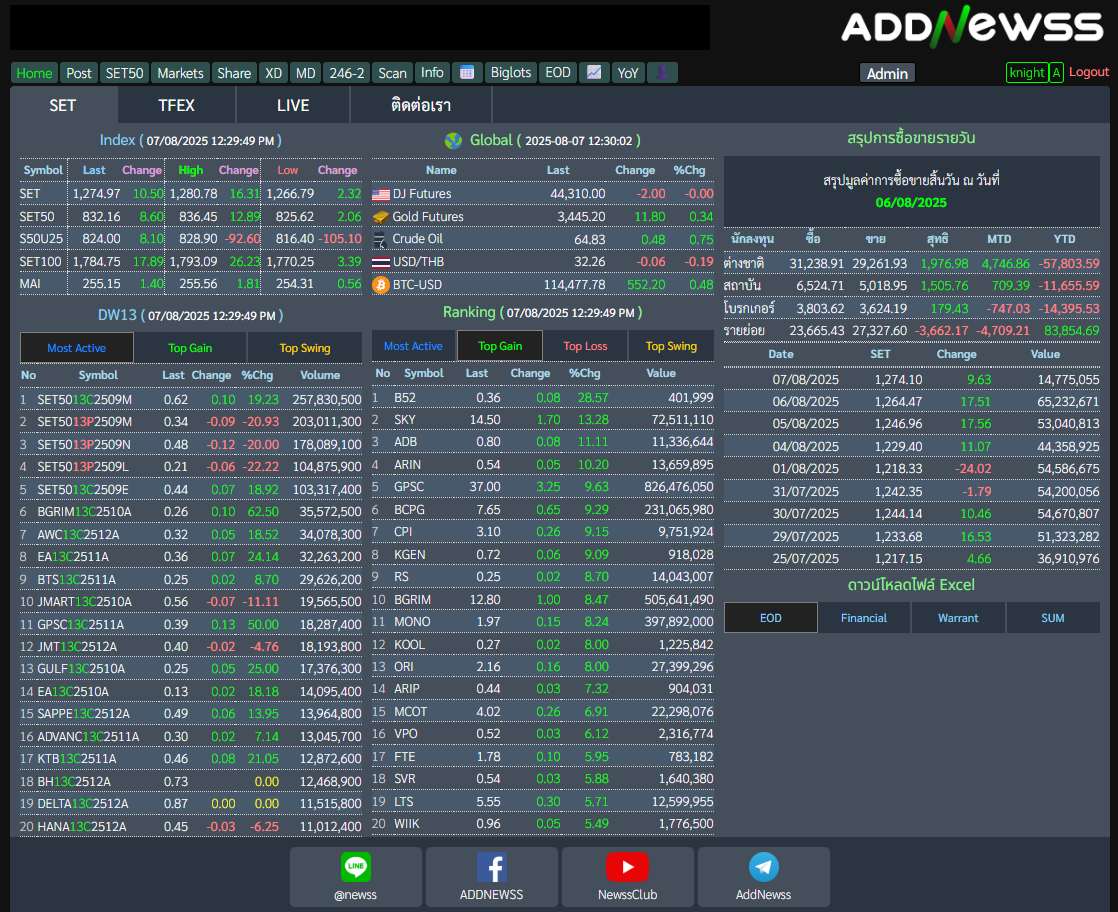Download the Warrant Excel file
The height and width of the screenshot is (912, 1118).
coord(958,618)
